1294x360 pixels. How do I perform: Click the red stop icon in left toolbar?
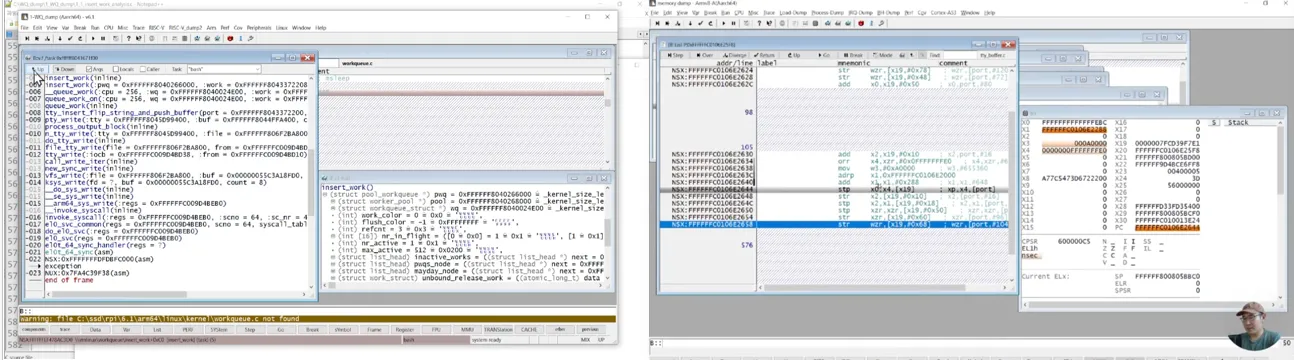230,38
